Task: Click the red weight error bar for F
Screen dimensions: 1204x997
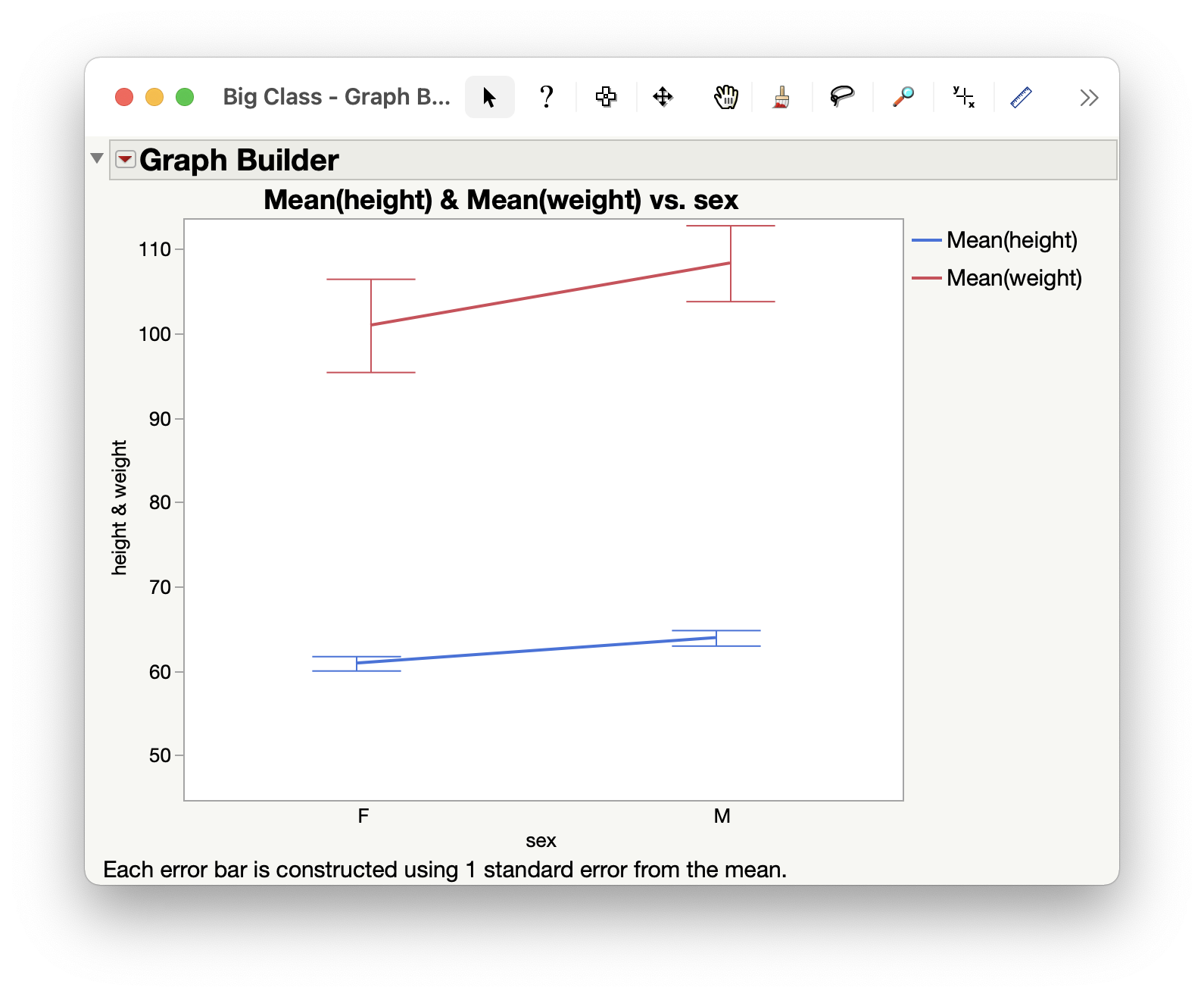Action: point(371,326)
